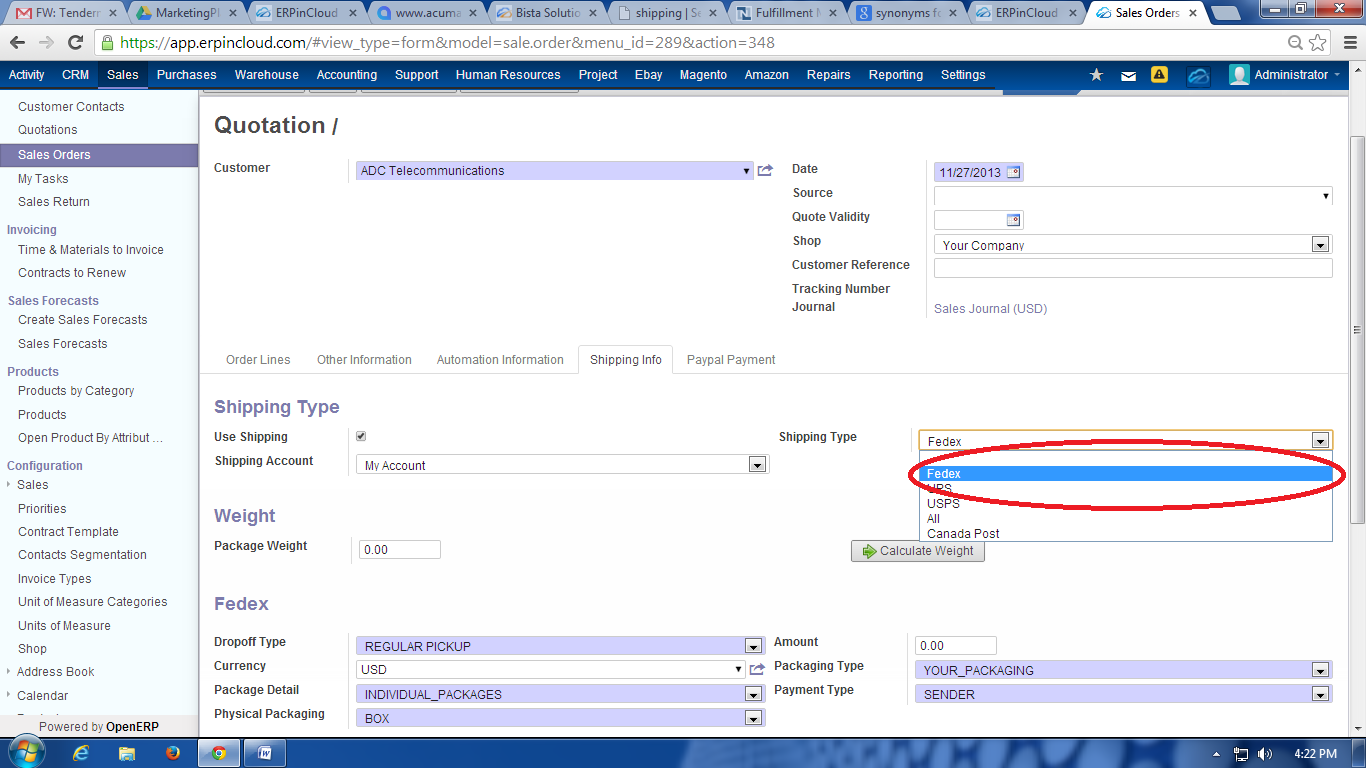Select Canada Post in shipping type list
Screen dimensions: 1366x768
point(1125,534)
